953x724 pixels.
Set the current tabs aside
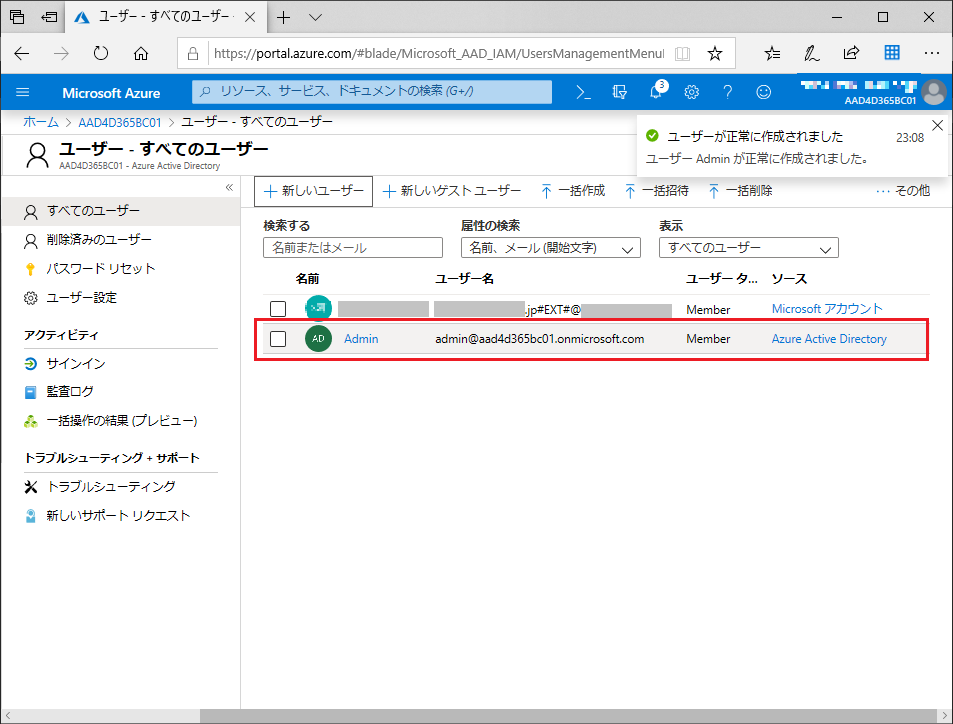49,17
